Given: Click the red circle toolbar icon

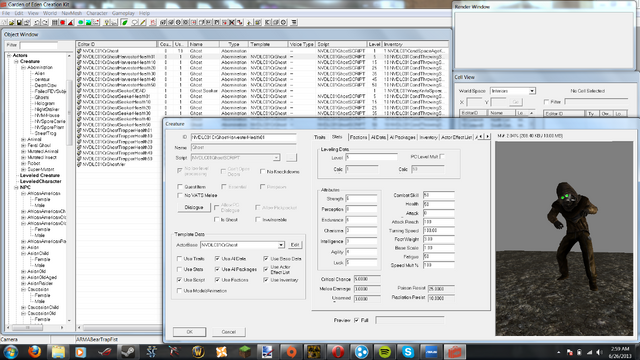Looking at the screenshot, I should click(x=62, y=22).
